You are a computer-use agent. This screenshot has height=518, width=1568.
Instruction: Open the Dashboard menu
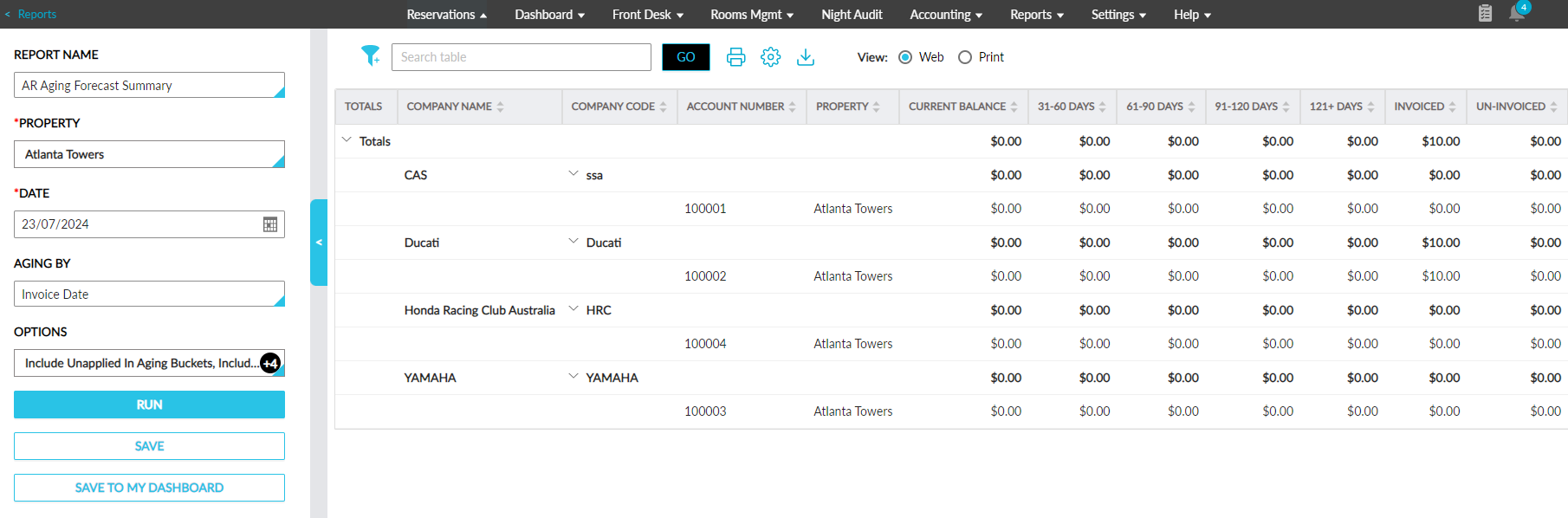[x=549, y=15]
